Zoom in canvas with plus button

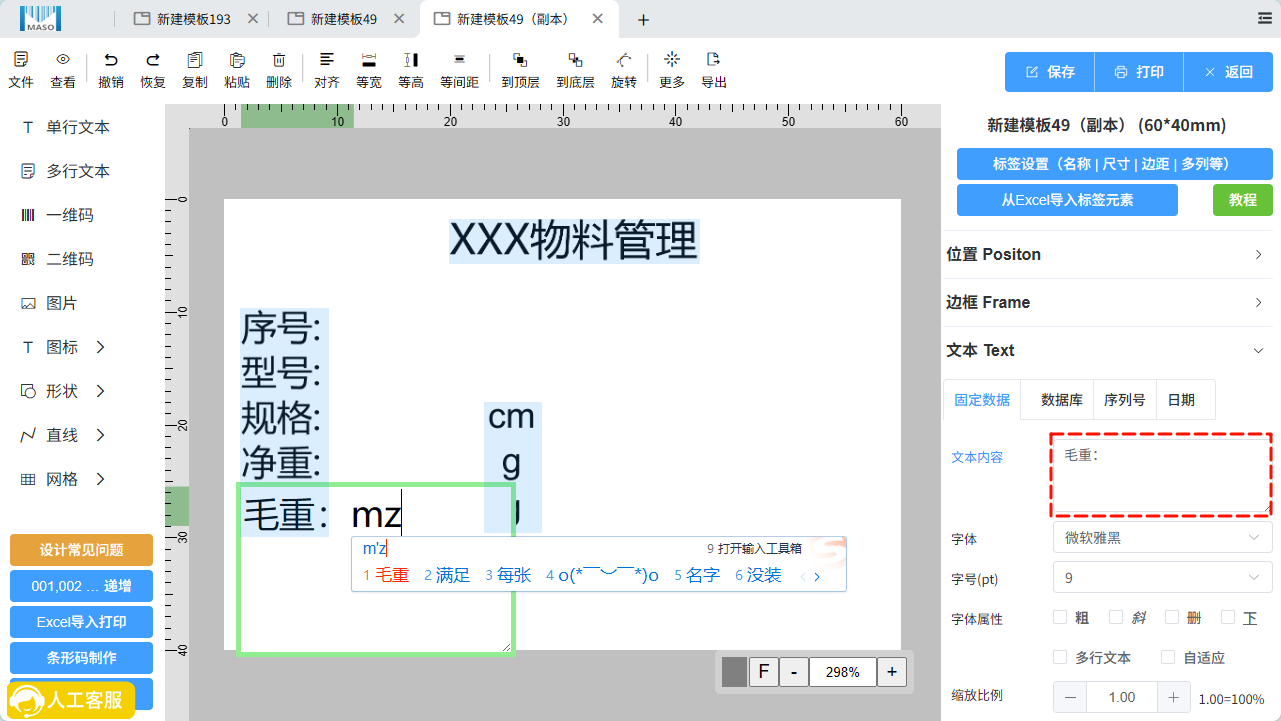(891, 672)
